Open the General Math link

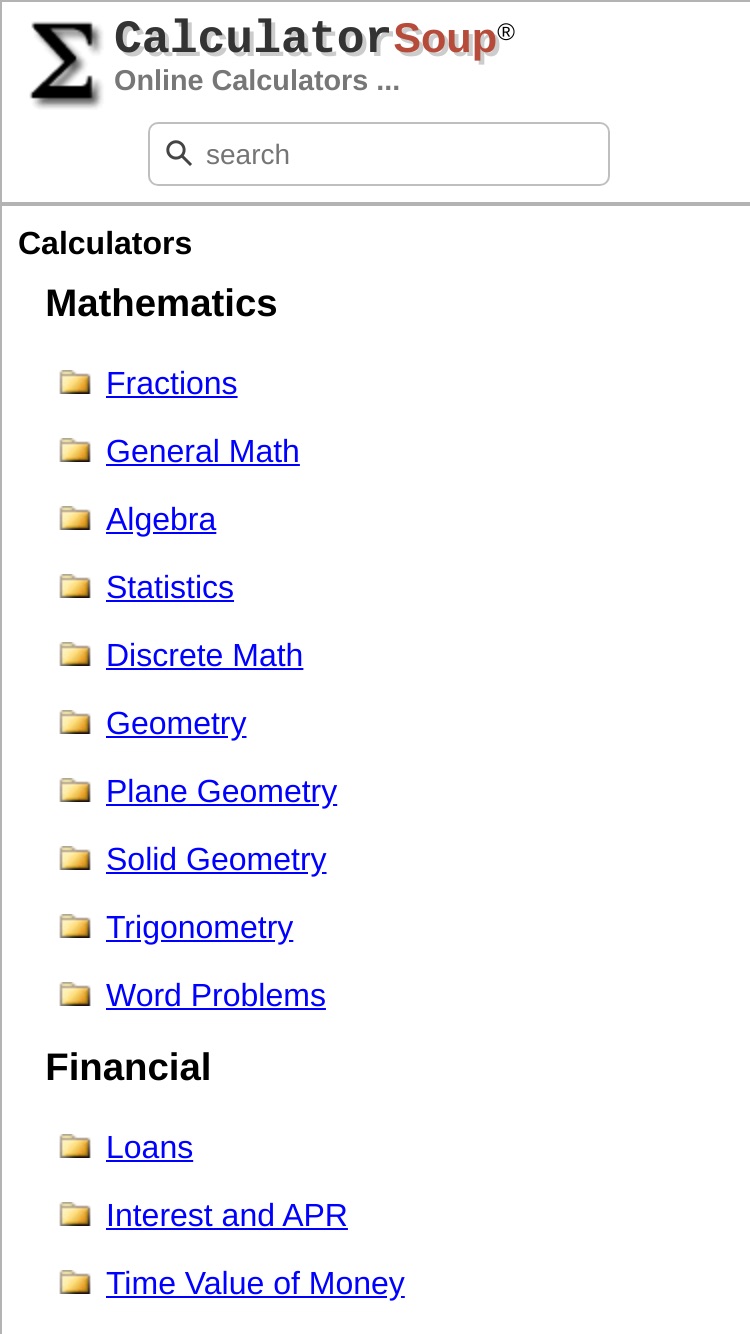point(203,451)
